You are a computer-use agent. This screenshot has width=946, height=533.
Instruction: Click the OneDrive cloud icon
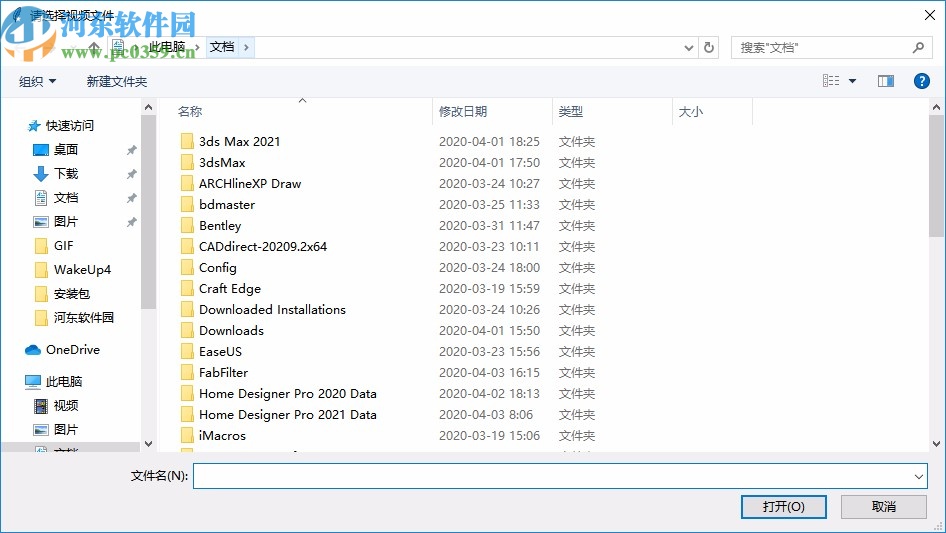[x=33, y=350]
